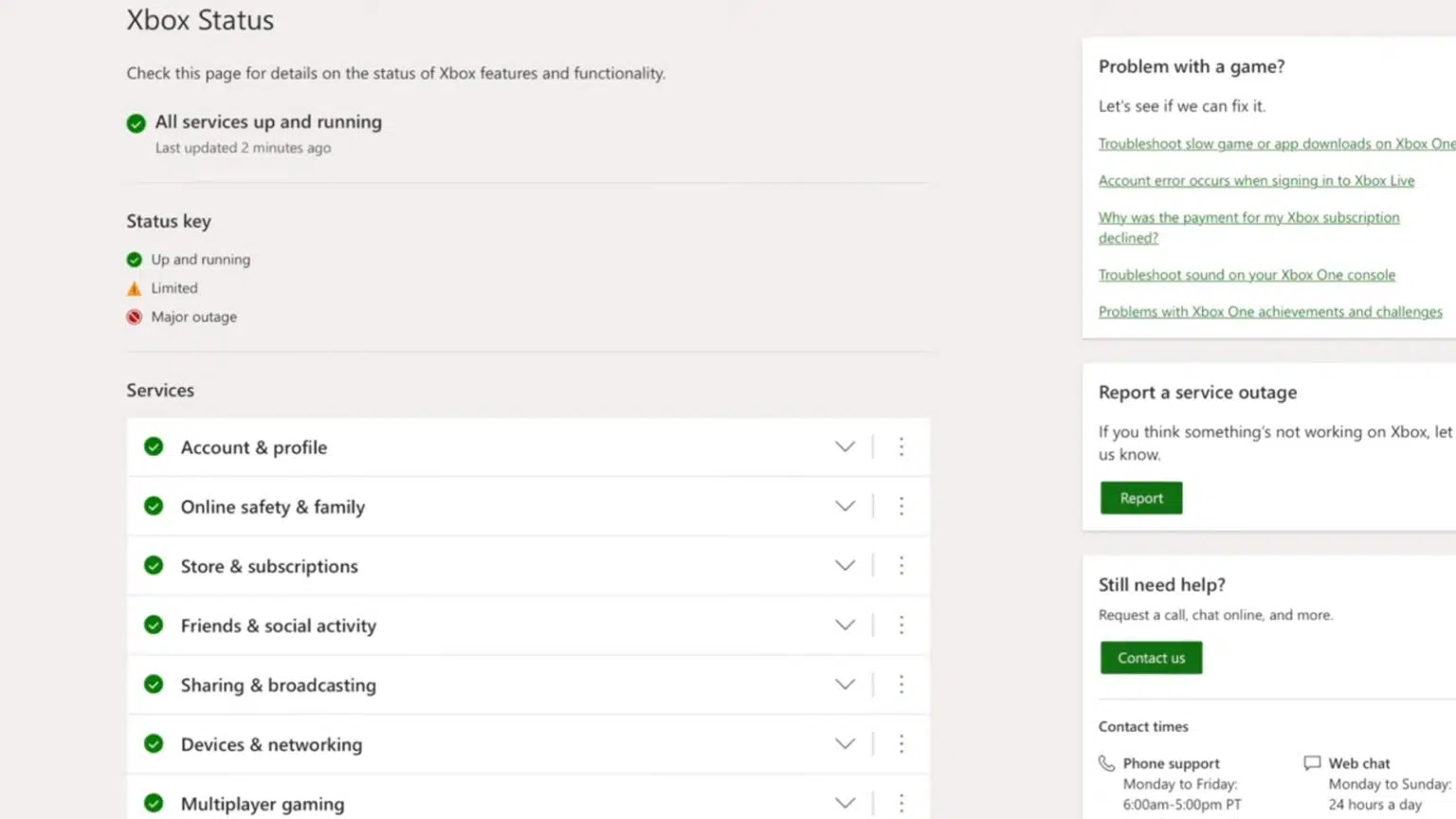This screenshot has height=819, width=1456.
Task: Expand the Account & profile service row
Action: [x=845, y=446]
